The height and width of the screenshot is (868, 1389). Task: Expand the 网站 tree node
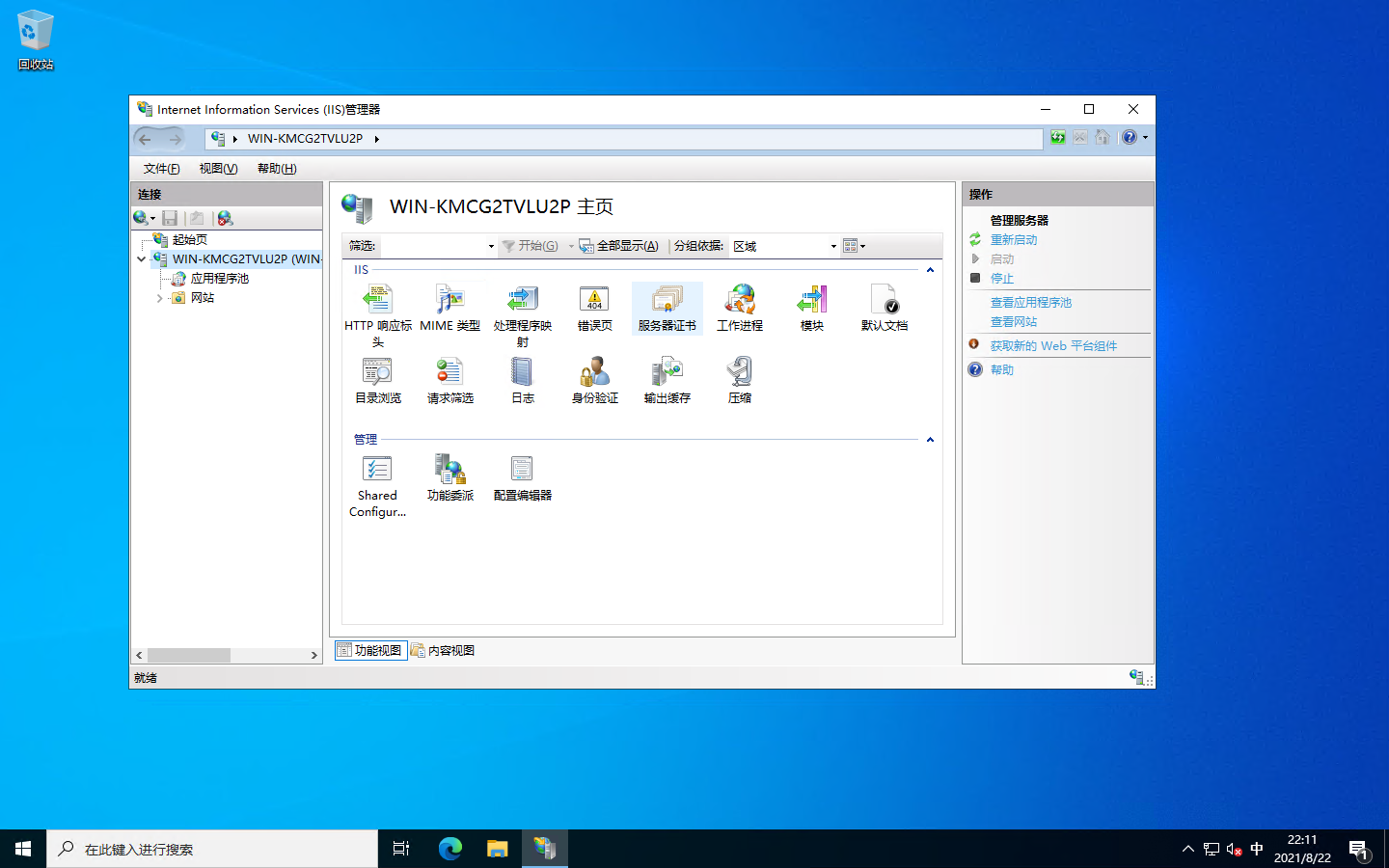(160, 298)
